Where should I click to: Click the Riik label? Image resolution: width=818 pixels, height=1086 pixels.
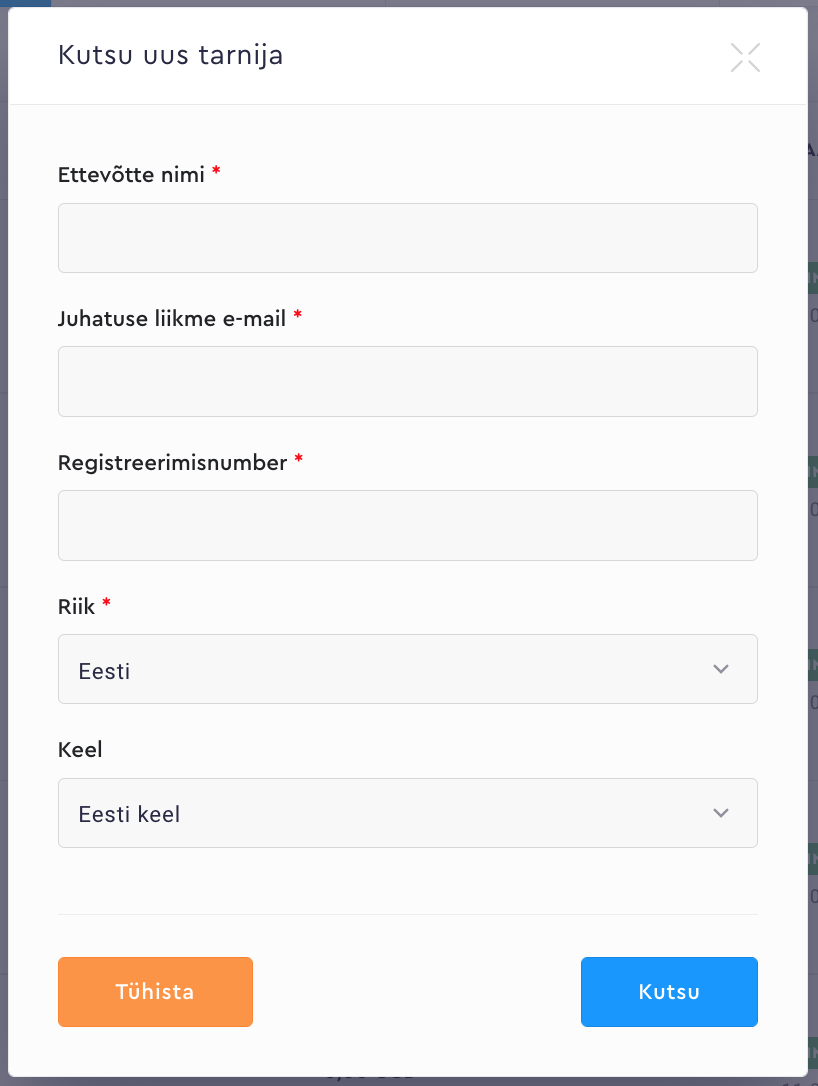tap(77, 606)
